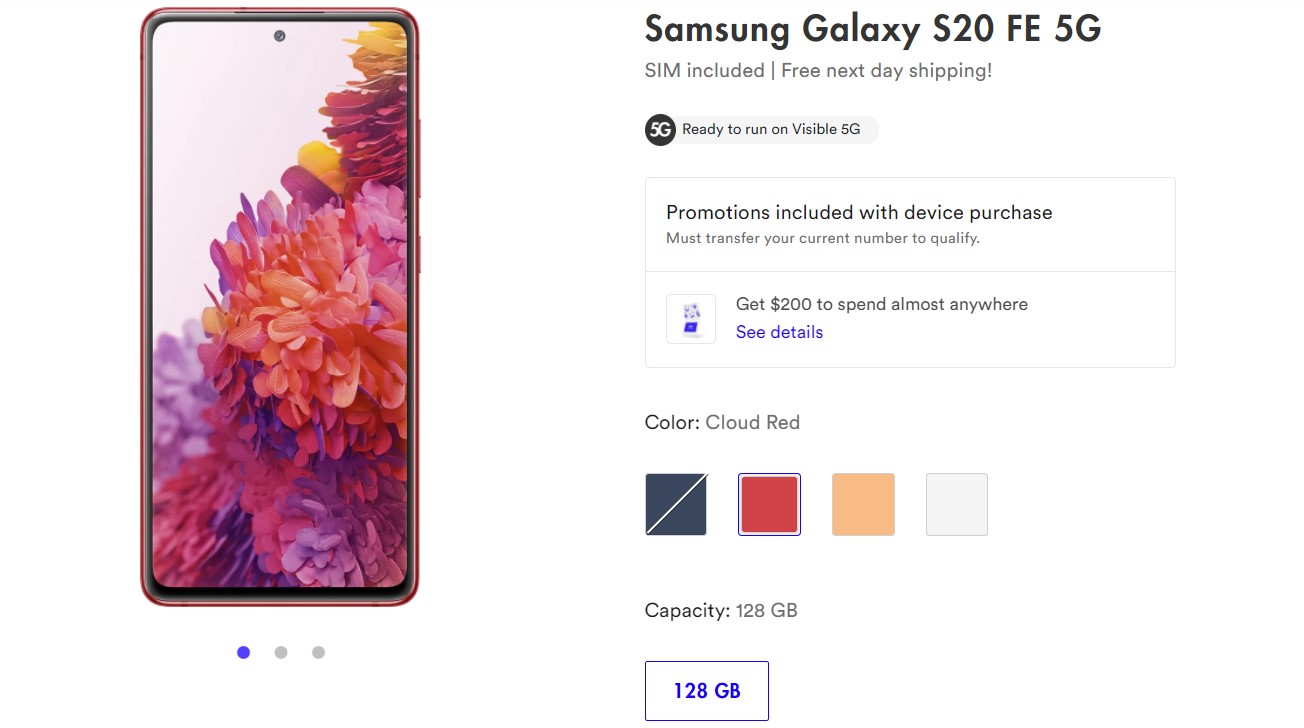Click the Capacity: 128 GB label
Screen dimensions: 1304x728
[x=721, y=610]
